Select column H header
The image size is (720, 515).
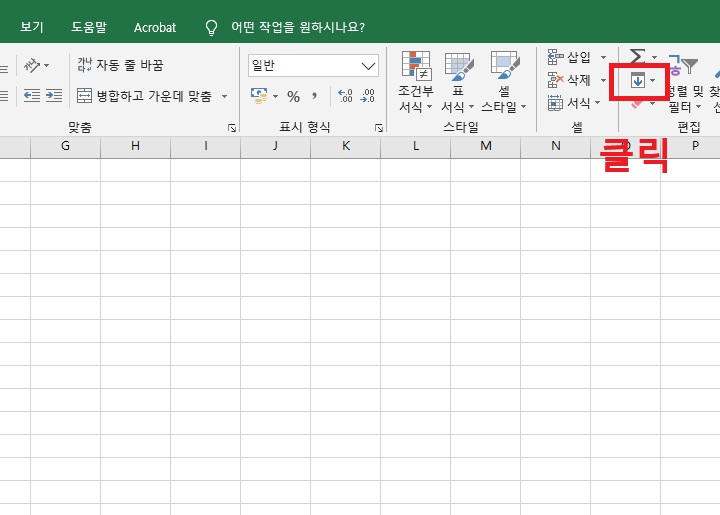135,146
